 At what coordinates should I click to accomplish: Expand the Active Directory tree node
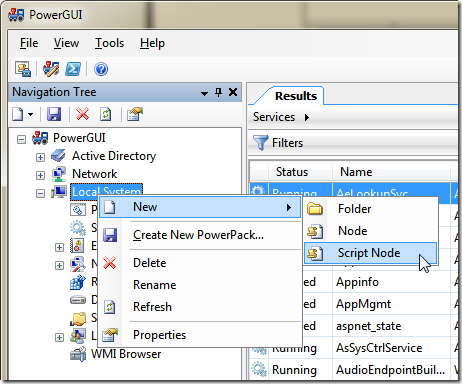(x=40, y=157)
